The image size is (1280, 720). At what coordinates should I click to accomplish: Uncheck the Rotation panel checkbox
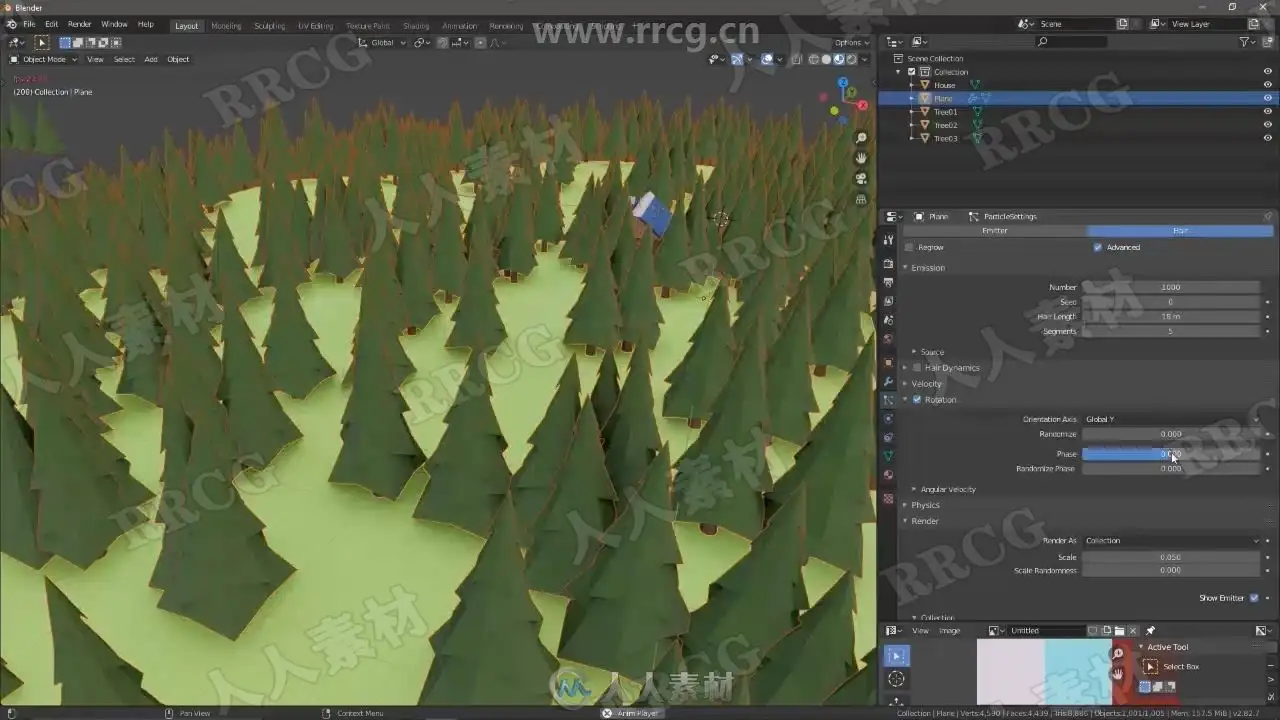pos(917,400)
